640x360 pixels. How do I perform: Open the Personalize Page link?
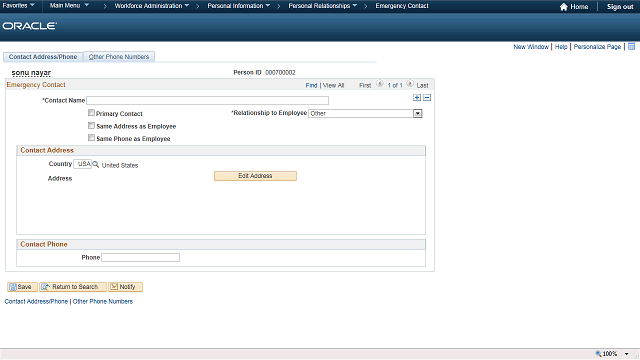click(x=597, y=47)
